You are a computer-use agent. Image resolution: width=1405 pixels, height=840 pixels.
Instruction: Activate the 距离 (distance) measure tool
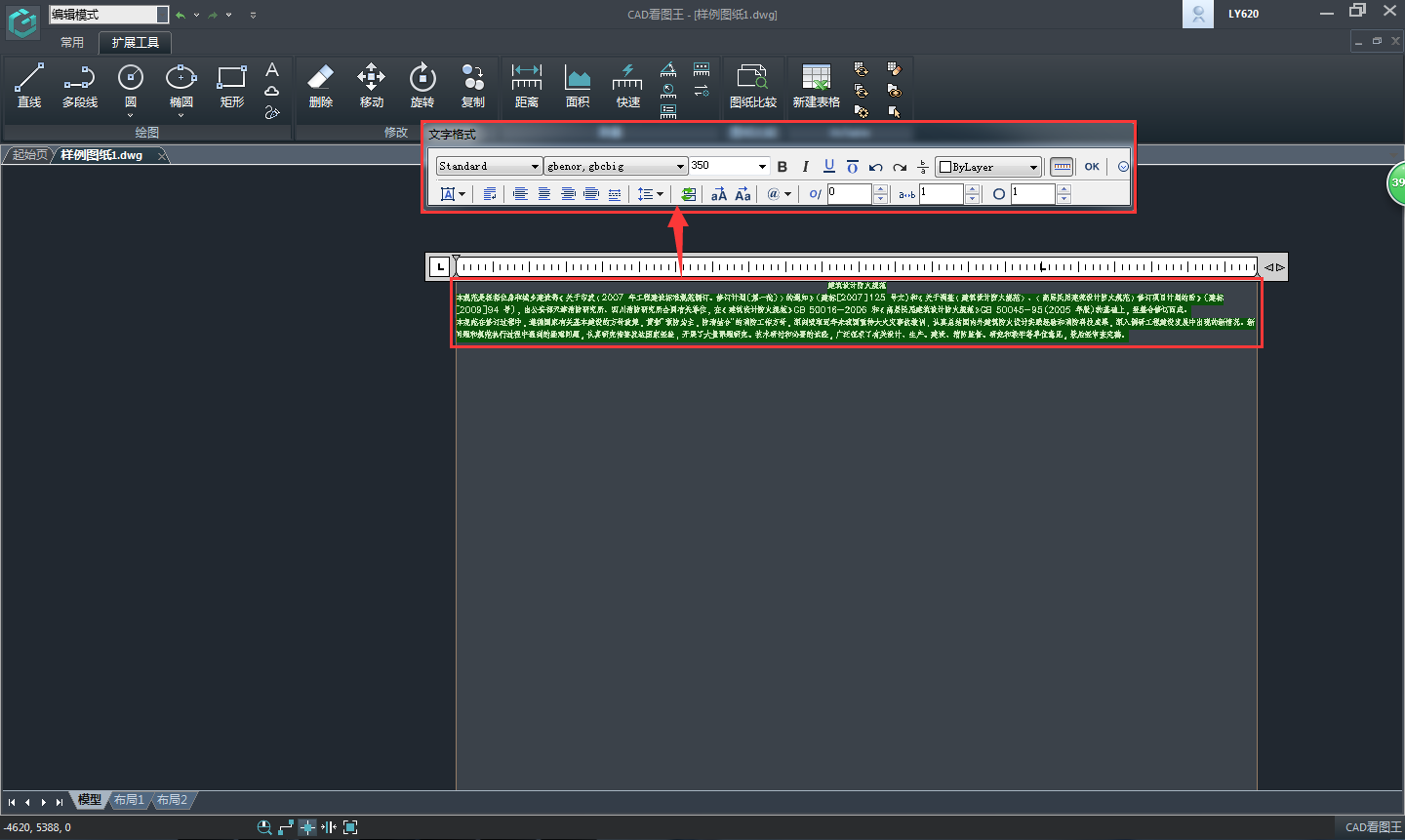526,85
